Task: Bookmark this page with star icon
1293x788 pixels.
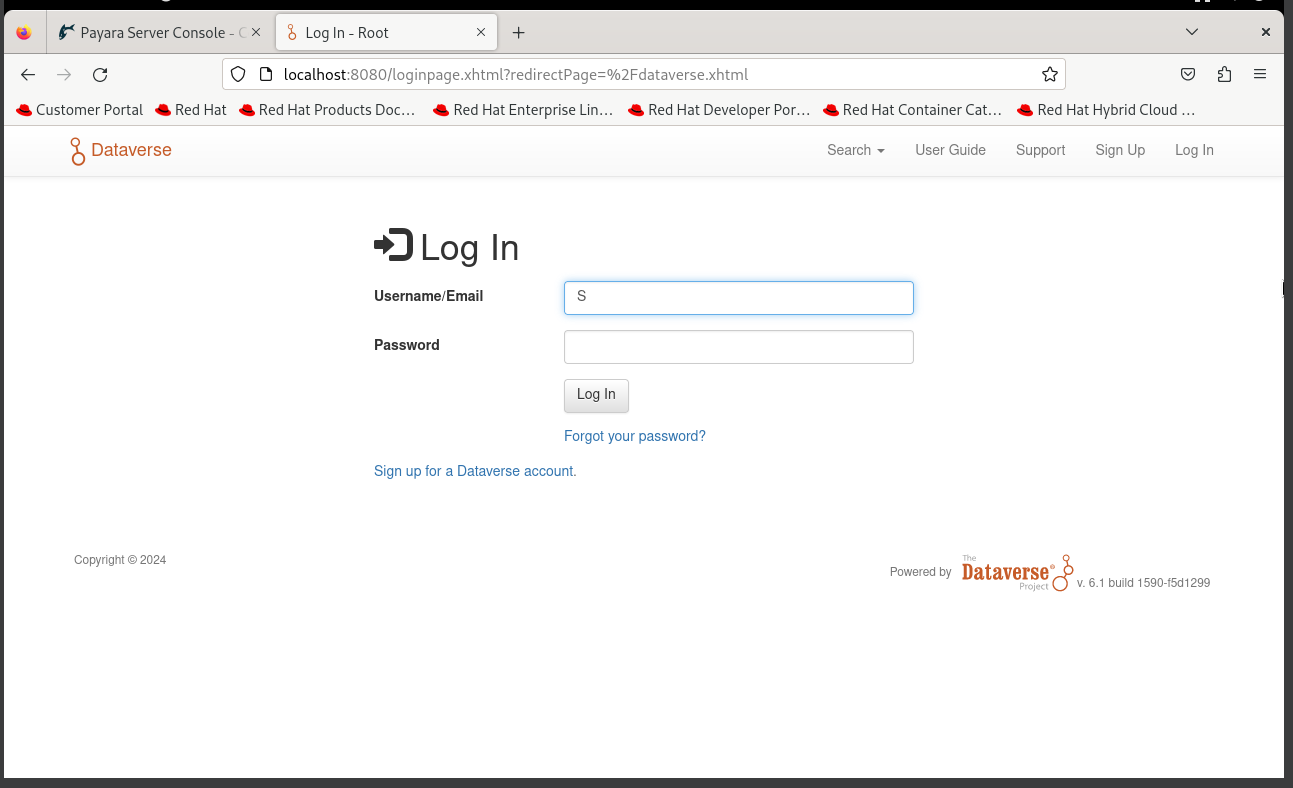Action: click(1049, 75)
